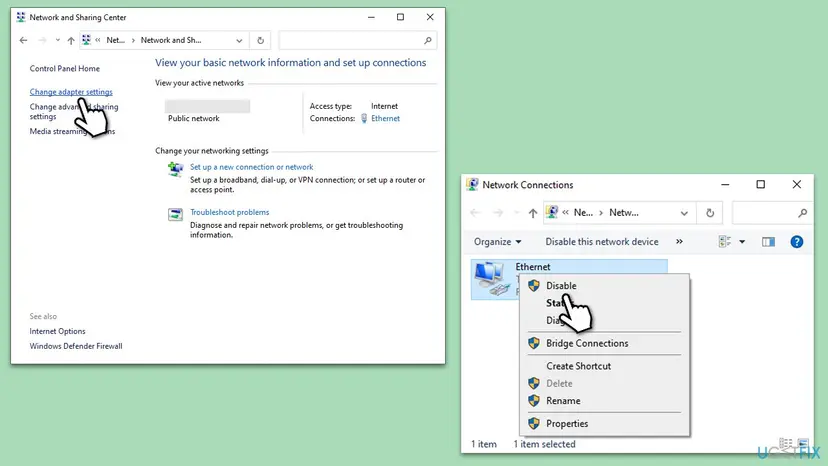828x466 pixels.
Task: Refresh the Network Connections window
Action: click(710, 213)
